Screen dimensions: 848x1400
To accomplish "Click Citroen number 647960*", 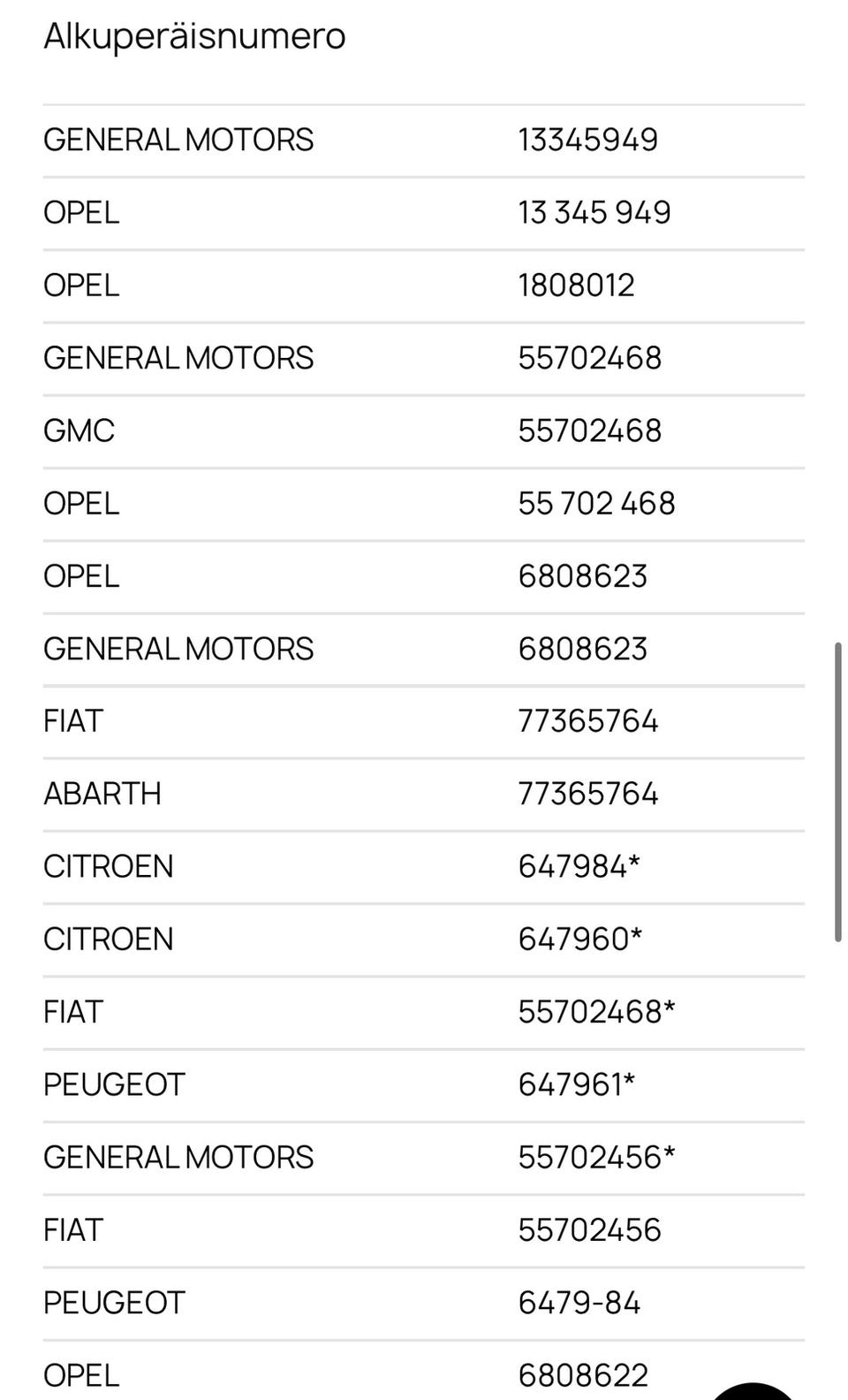I will tap(579, 939).
